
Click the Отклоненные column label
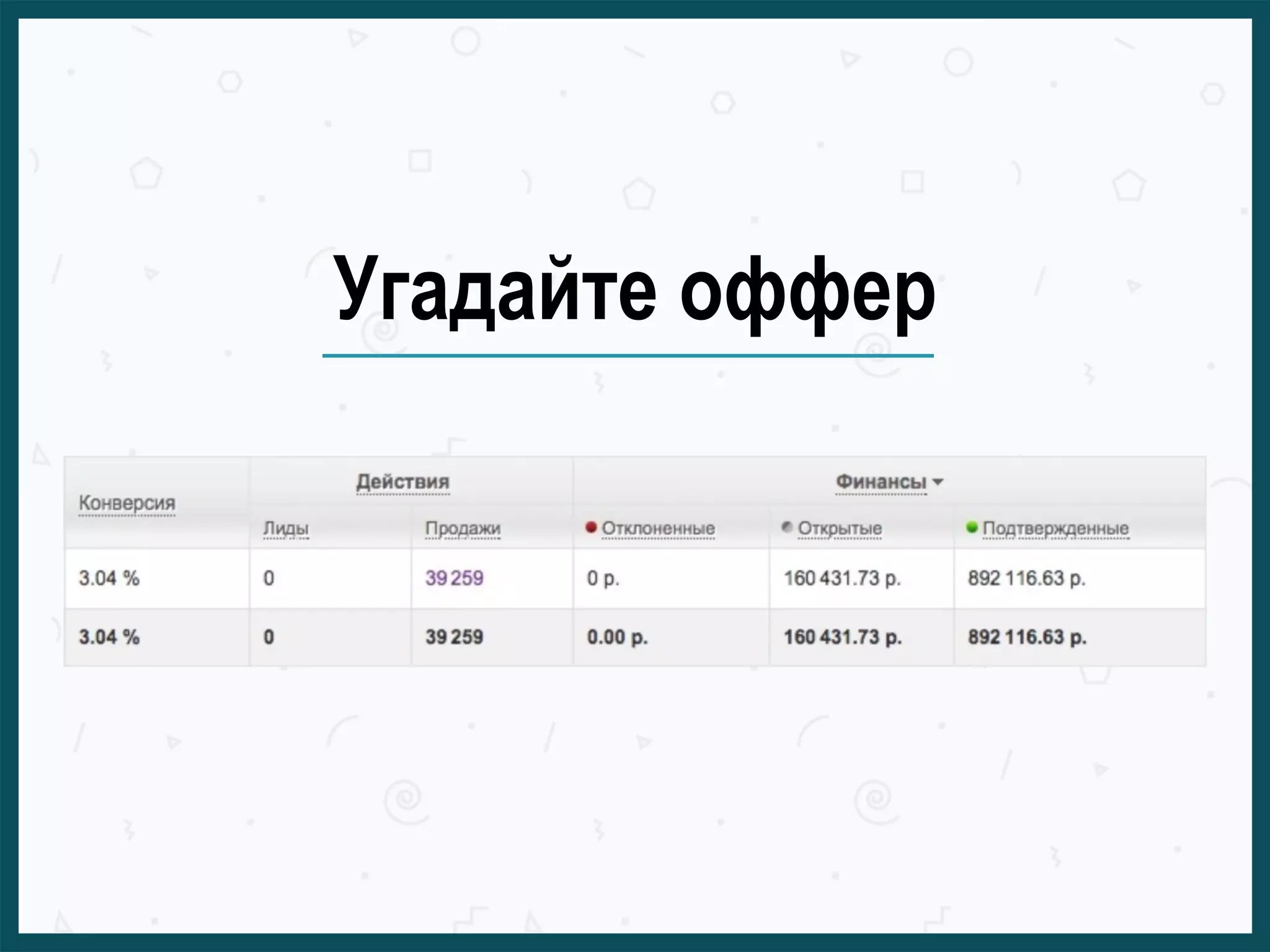tap(658, 529)
